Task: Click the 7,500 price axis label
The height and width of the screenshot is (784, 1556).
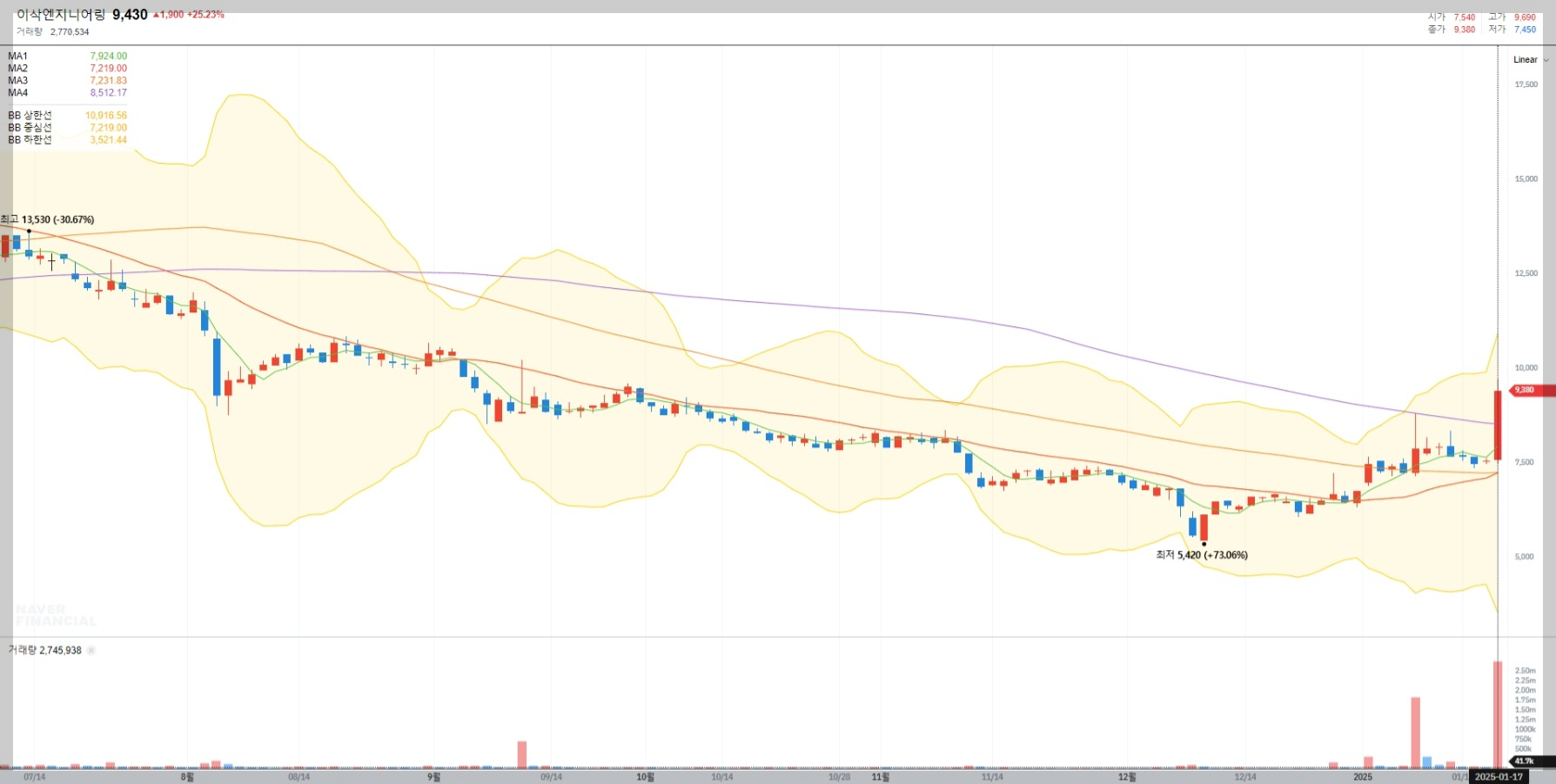Action: click(x=1524, y=462)
